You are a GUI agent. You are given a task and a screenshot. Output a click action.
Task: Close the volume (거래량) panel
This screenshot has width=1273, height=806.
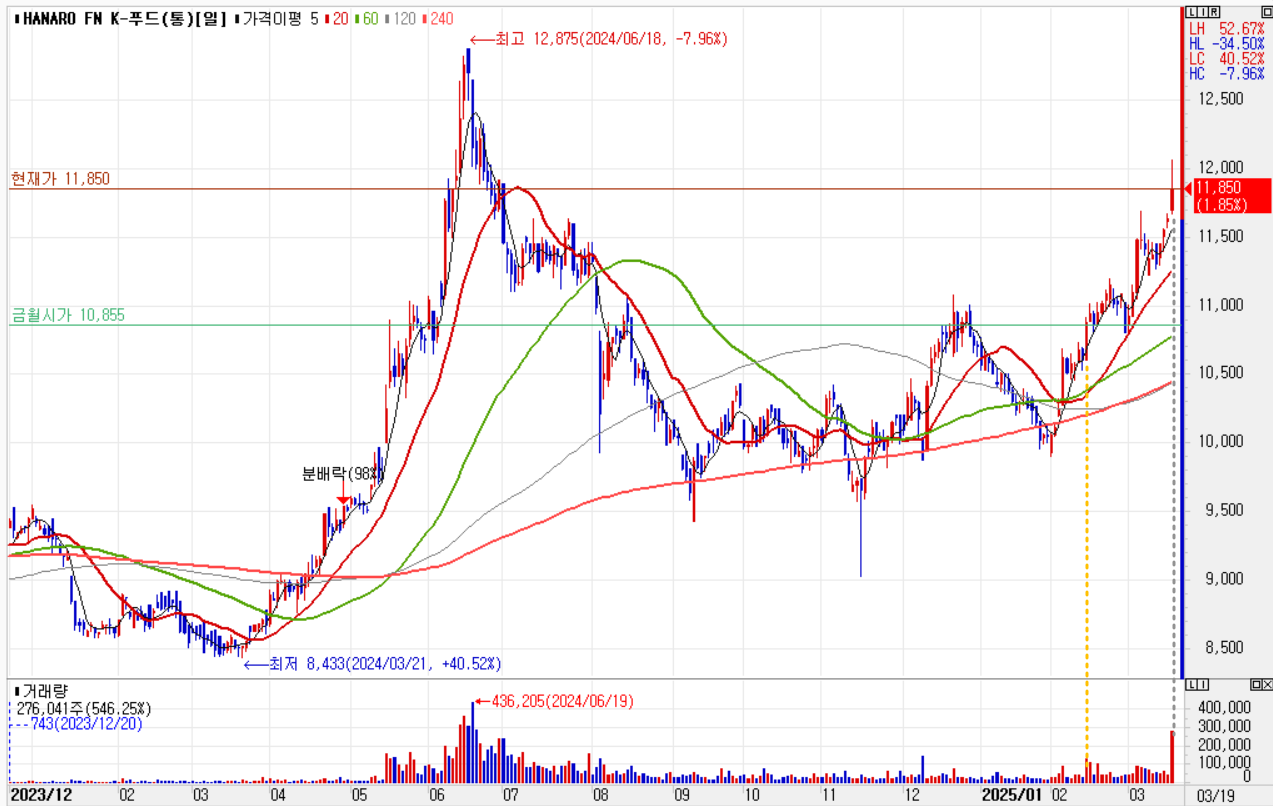tap(1267, 685)
